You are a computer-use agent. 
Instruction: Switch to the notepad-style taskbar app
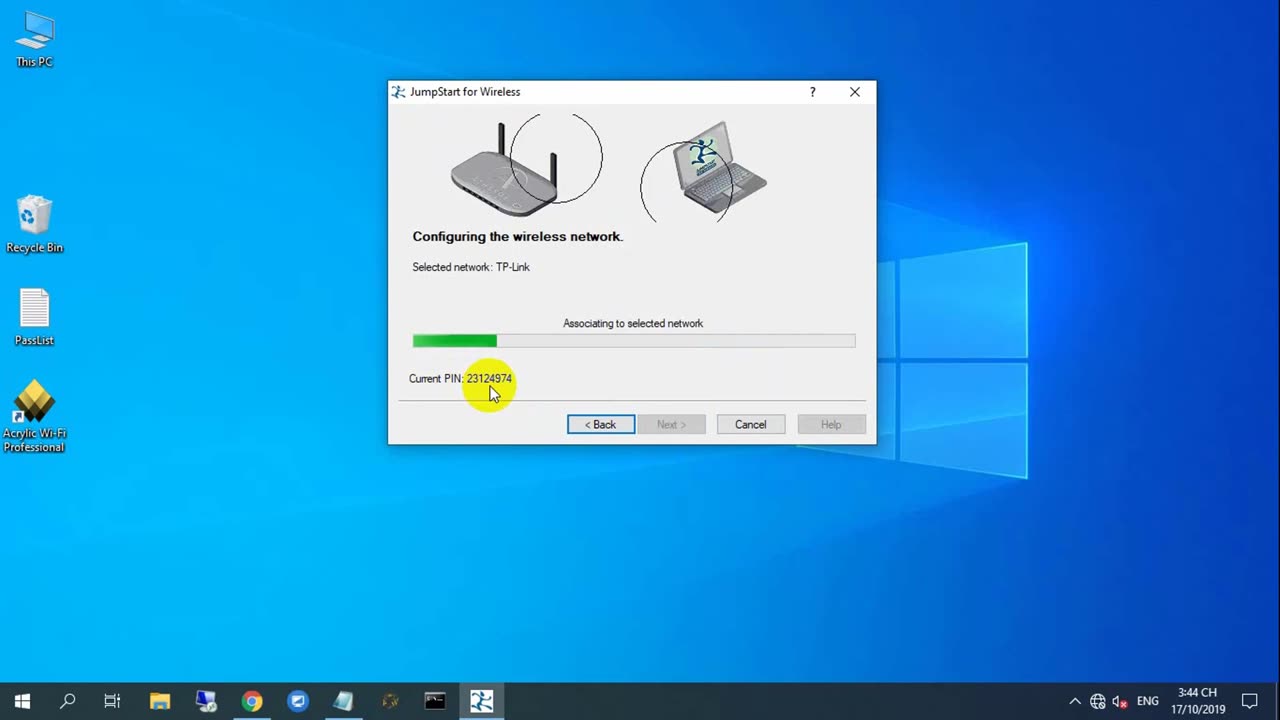click(344, 701)
